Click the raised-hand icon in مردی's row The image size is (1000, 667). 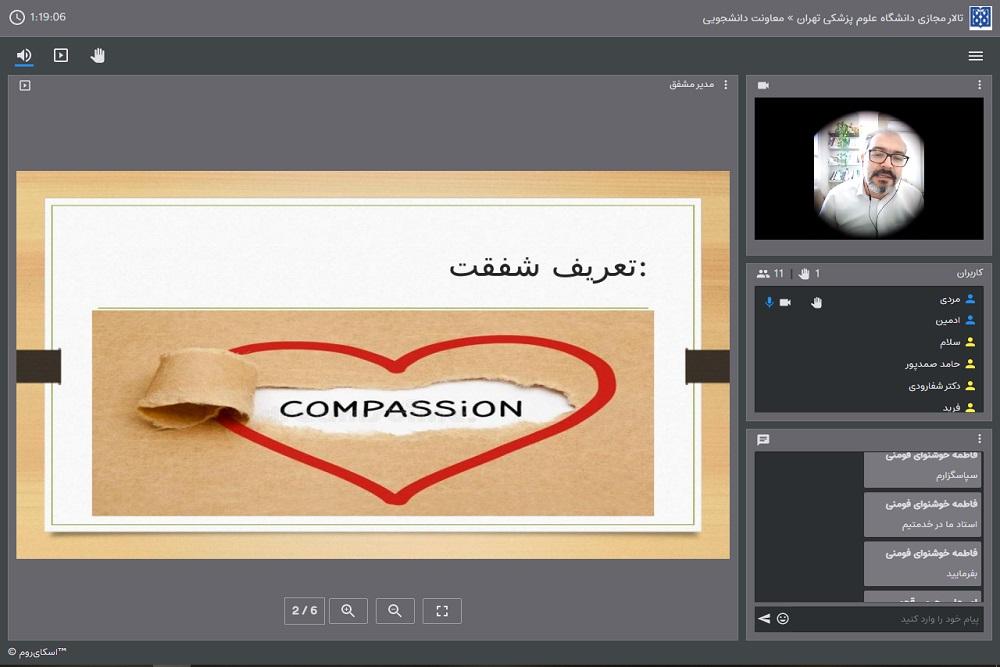click(x=816, y=302)
